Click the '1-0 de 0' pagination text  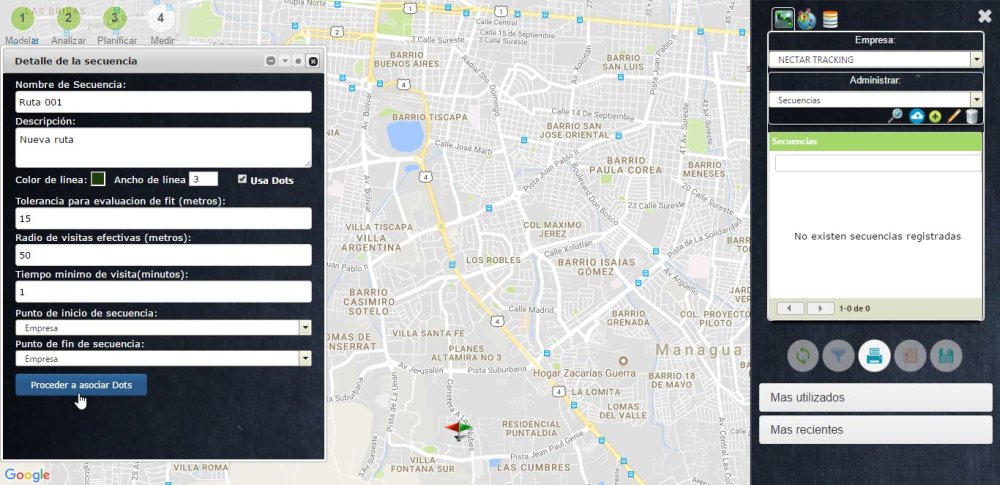click(855, 309)
